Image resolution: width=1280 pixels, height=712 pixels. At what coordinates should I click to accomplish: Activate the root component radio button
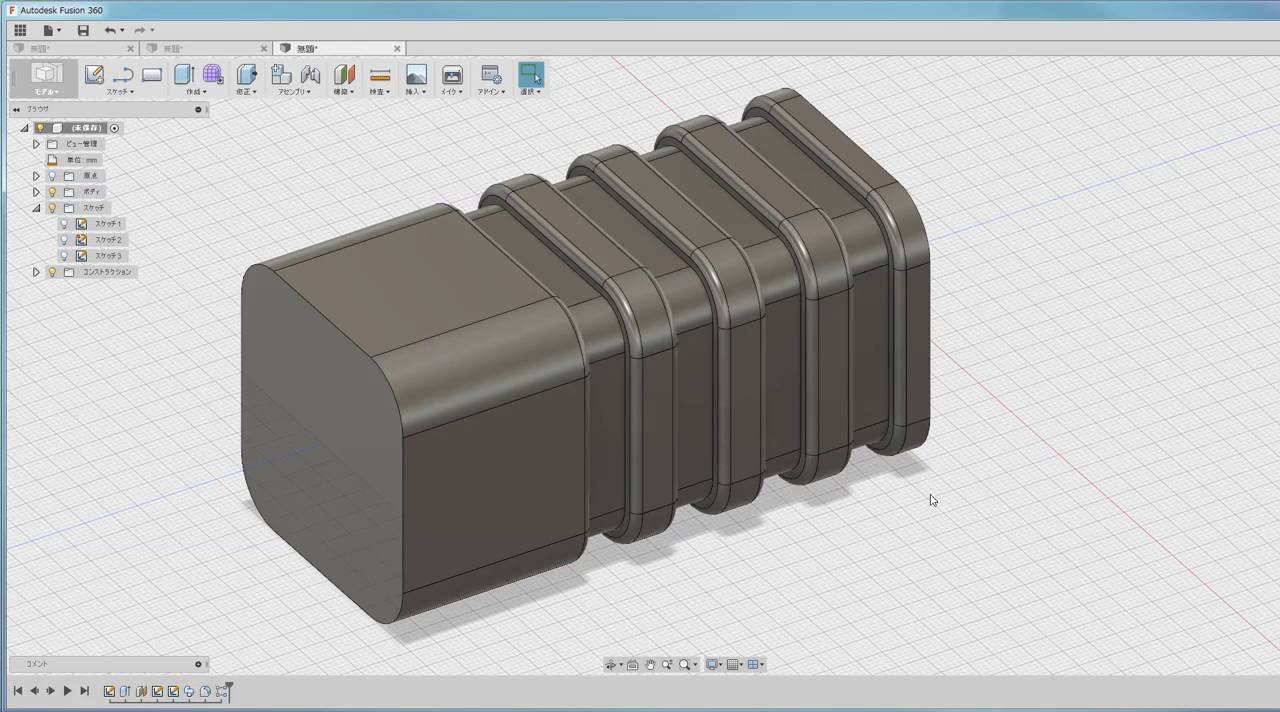(114, 128)
